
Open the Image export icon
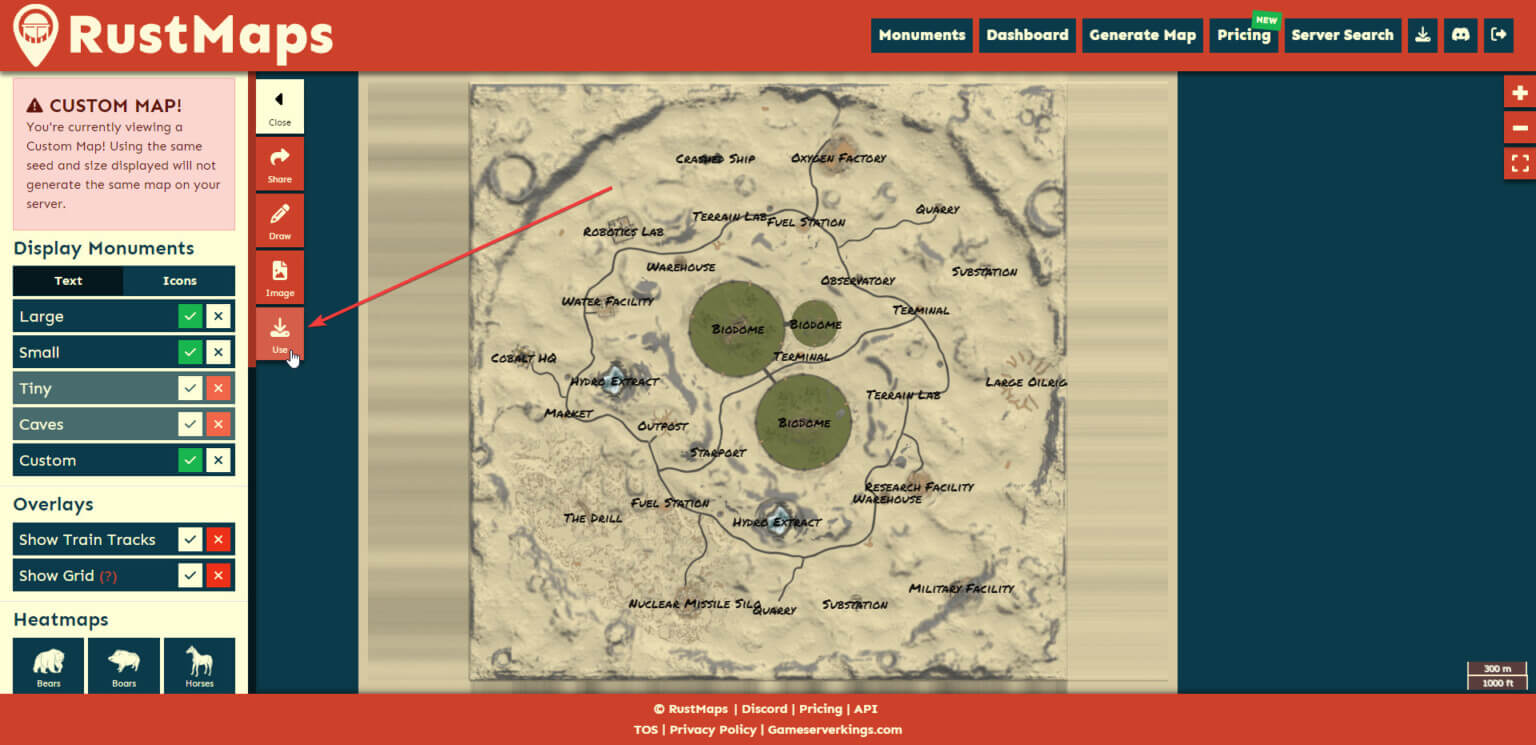[x=280, y=272]
